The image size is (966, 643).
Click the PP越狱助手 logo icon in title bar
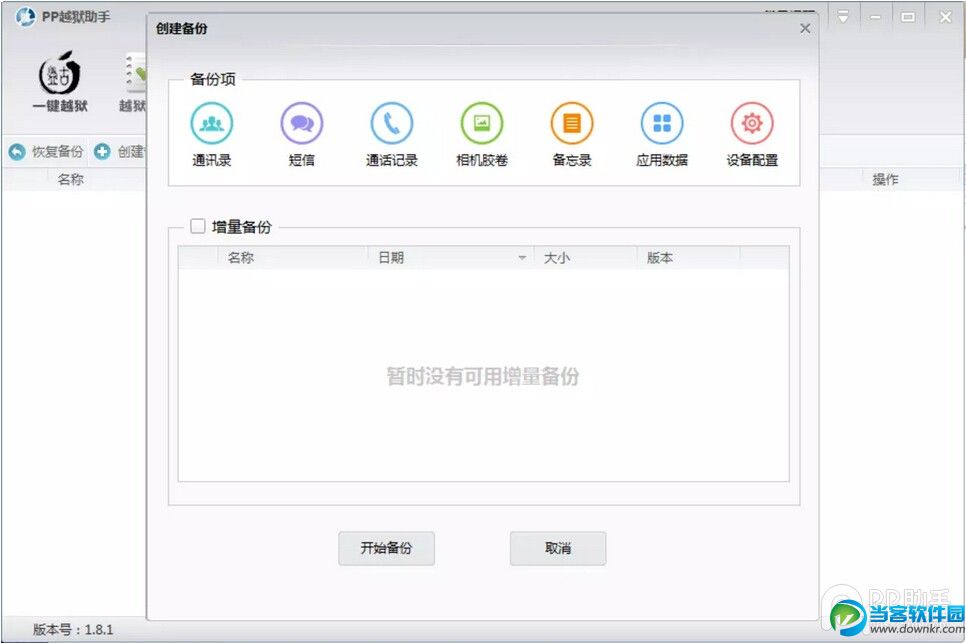(25, 17)
